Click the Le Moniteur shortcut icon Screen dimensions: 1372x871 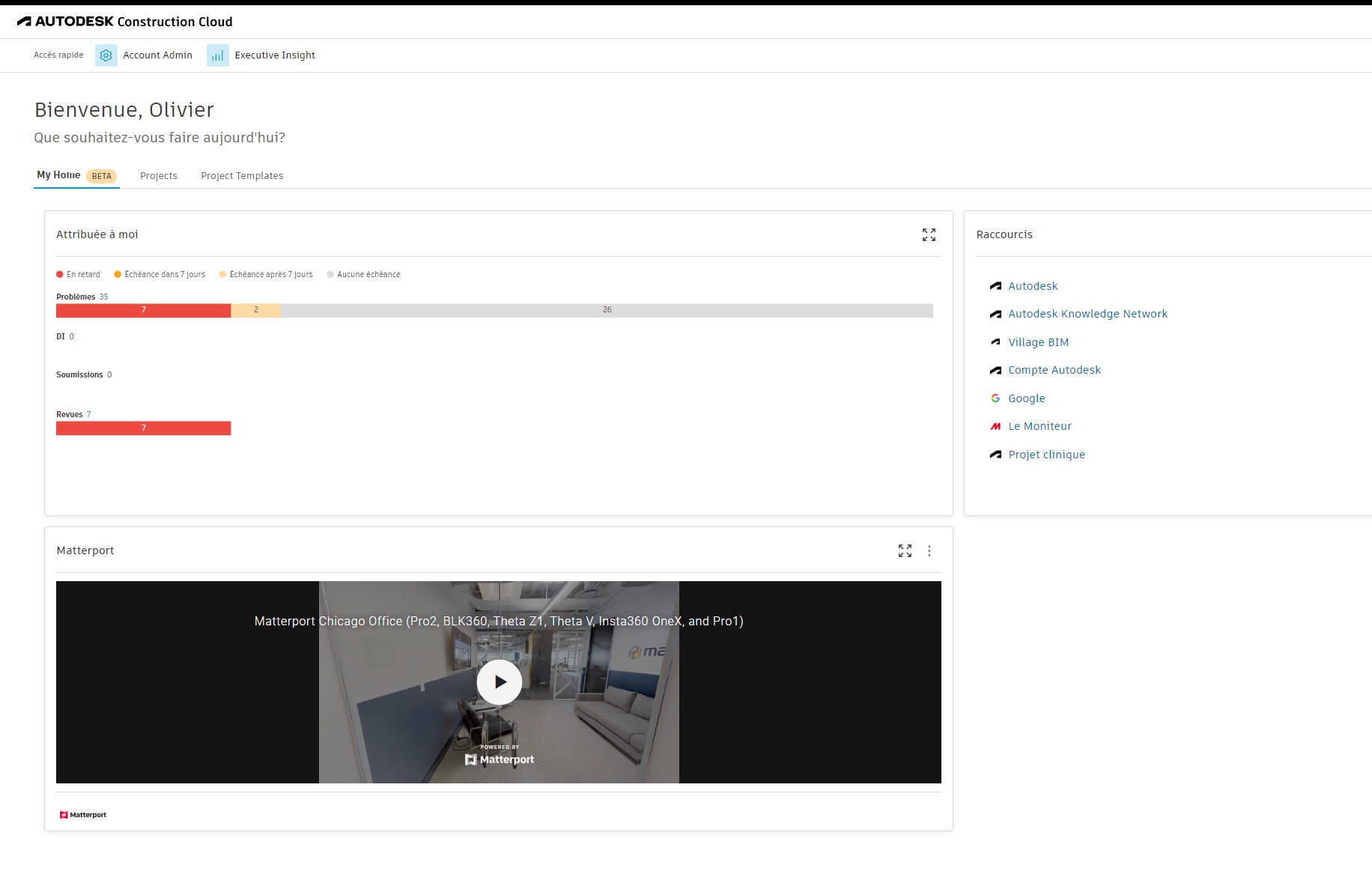point(995,425)
